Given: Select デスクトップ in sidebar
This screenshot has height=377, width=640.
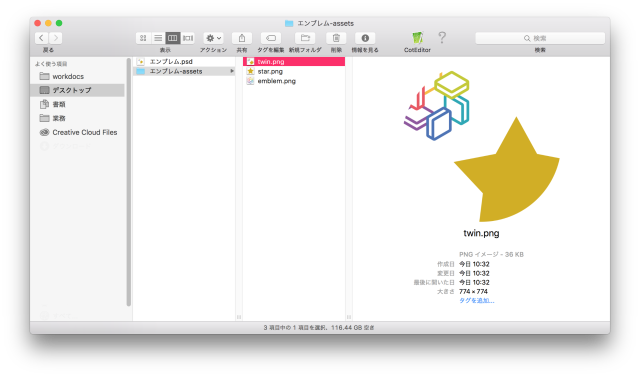Looking at the screenshot, I should point(78,90).
